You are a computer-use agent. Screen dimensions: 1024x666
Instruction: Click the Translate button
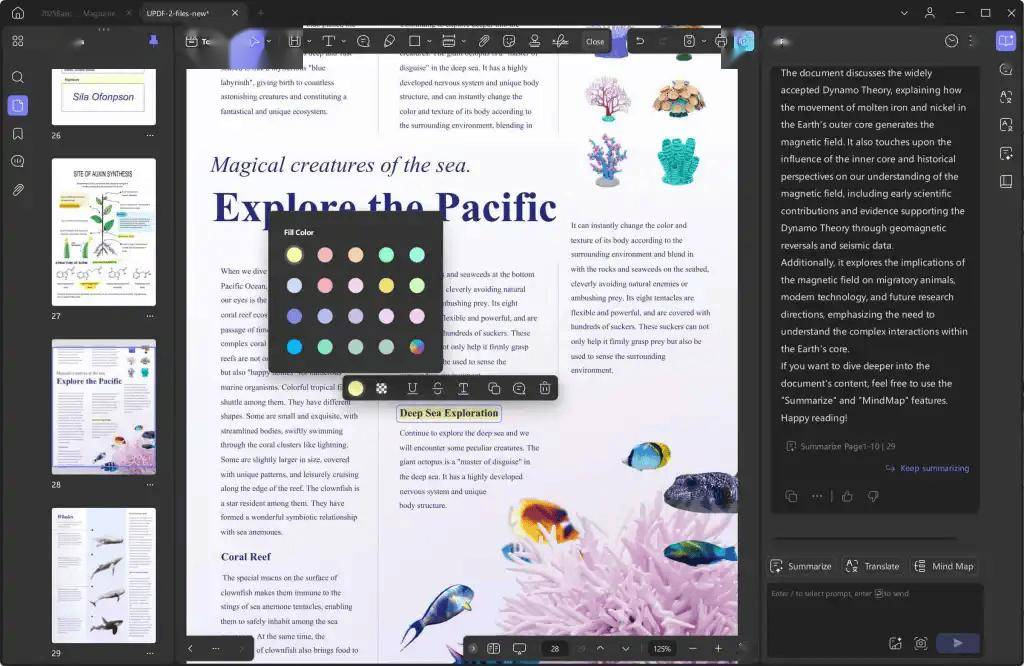click(x=872, y=566)
